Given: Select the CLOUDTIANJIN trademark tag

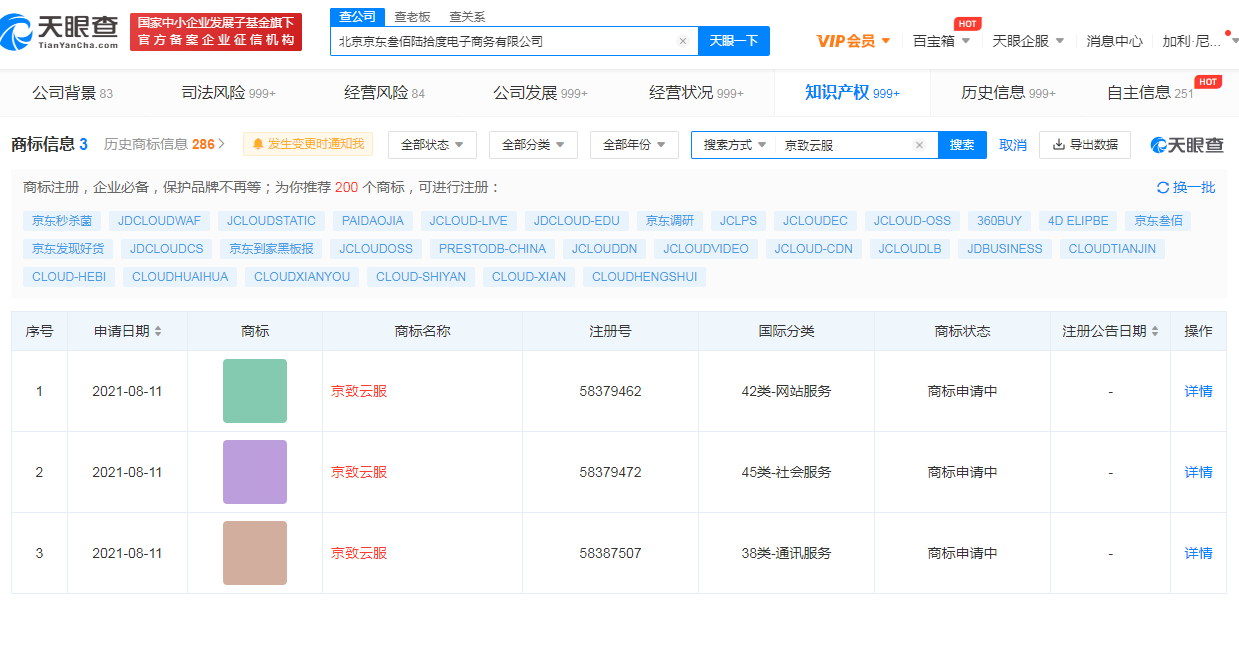Looking at the screenshot, I should (1112, 249).
